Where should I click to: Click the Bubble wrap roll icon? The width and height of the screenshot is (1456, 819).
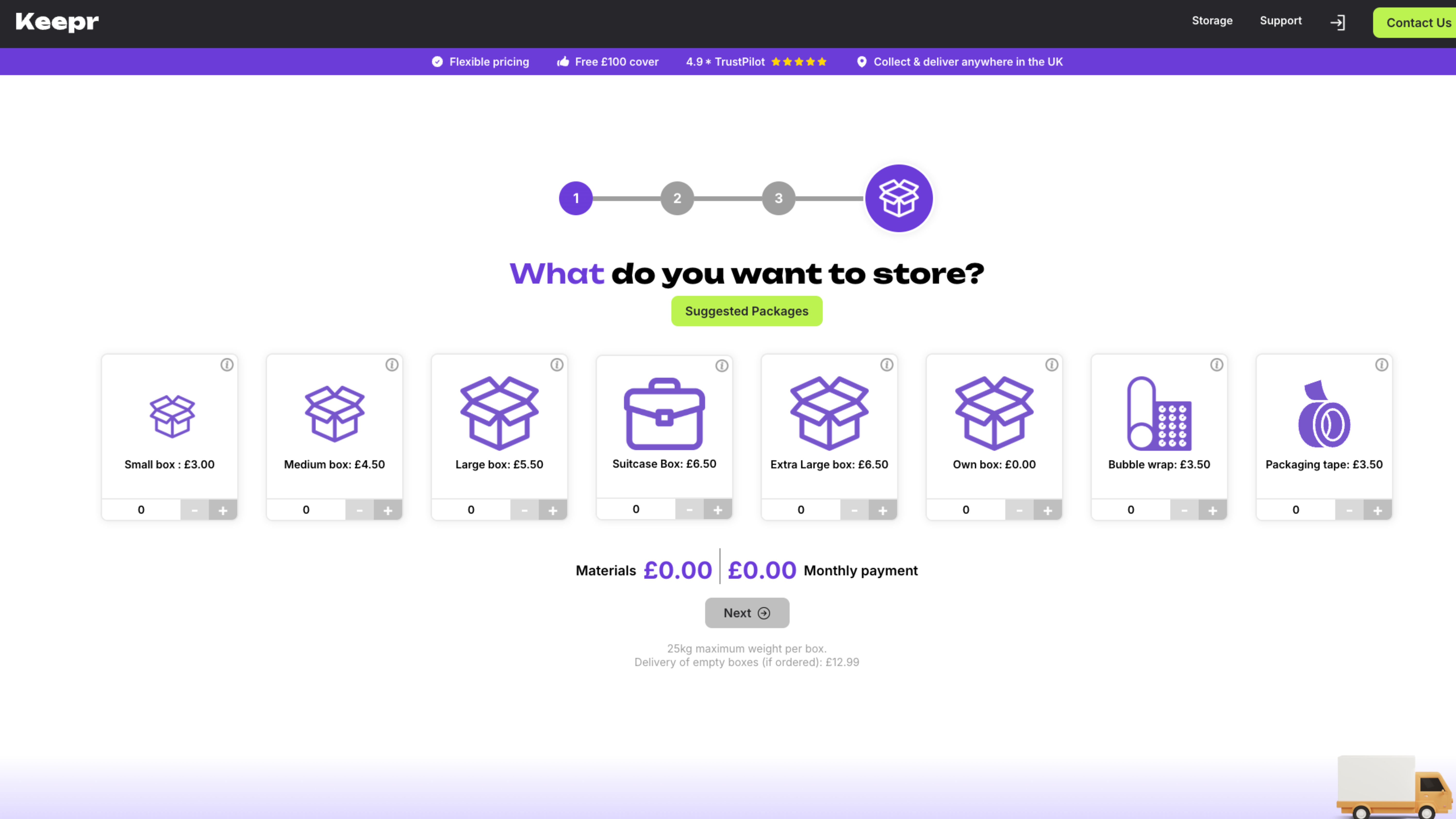[x=1159, y=413]
